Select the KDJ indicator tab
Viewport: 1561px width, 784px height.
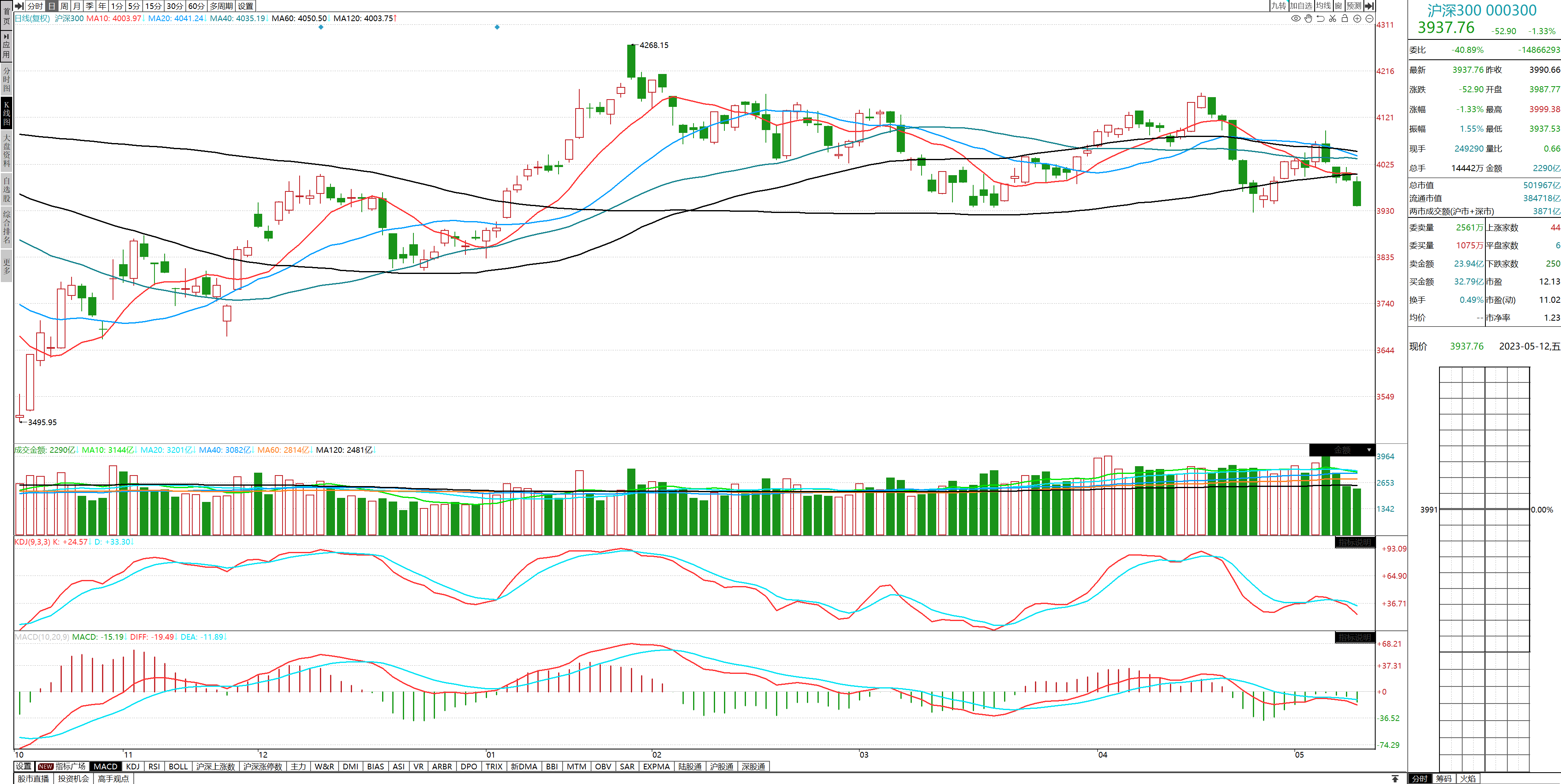133,767
